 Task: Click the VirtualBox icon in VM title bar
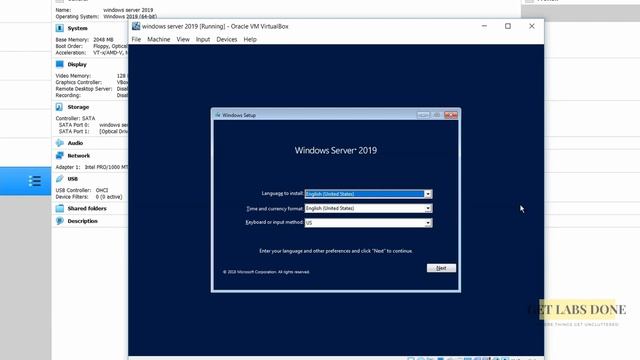(x=136, y=26)
